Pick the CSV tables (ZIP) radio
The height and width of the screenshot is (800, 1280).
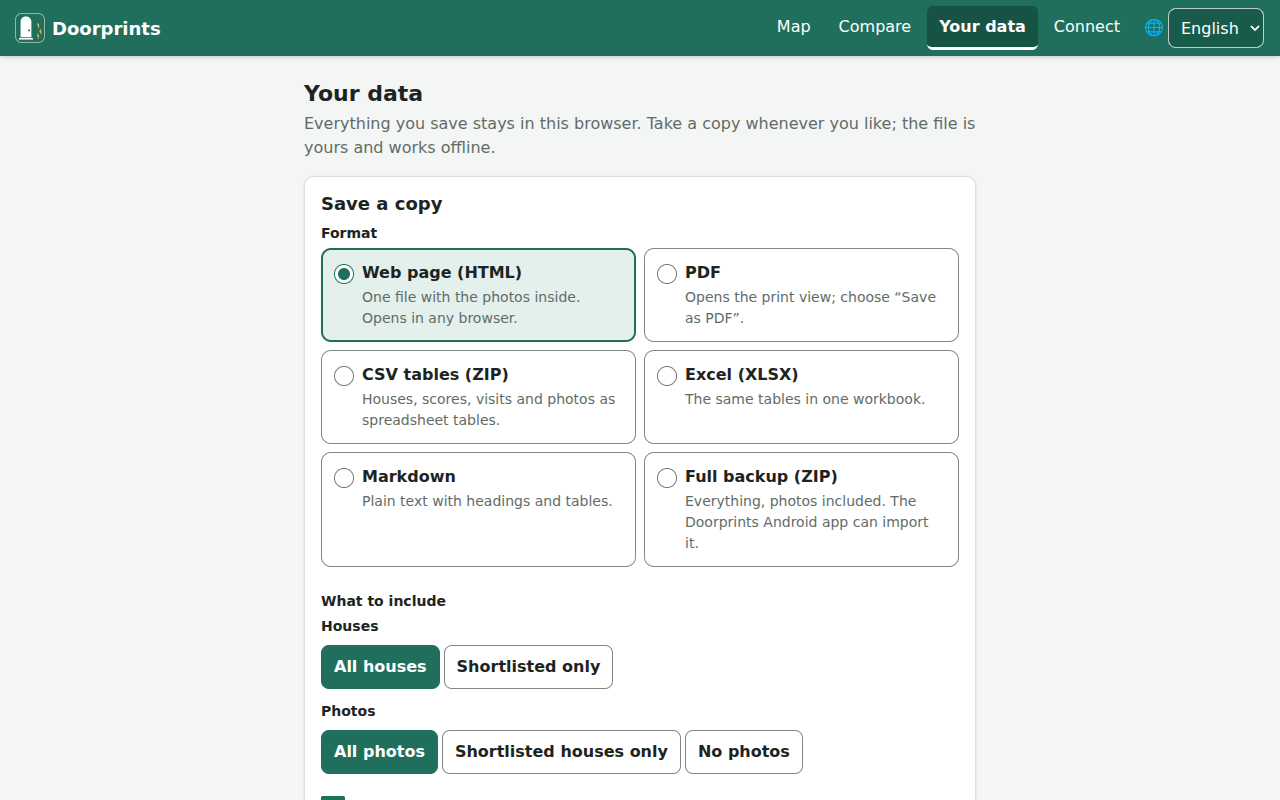coord(344,376)
